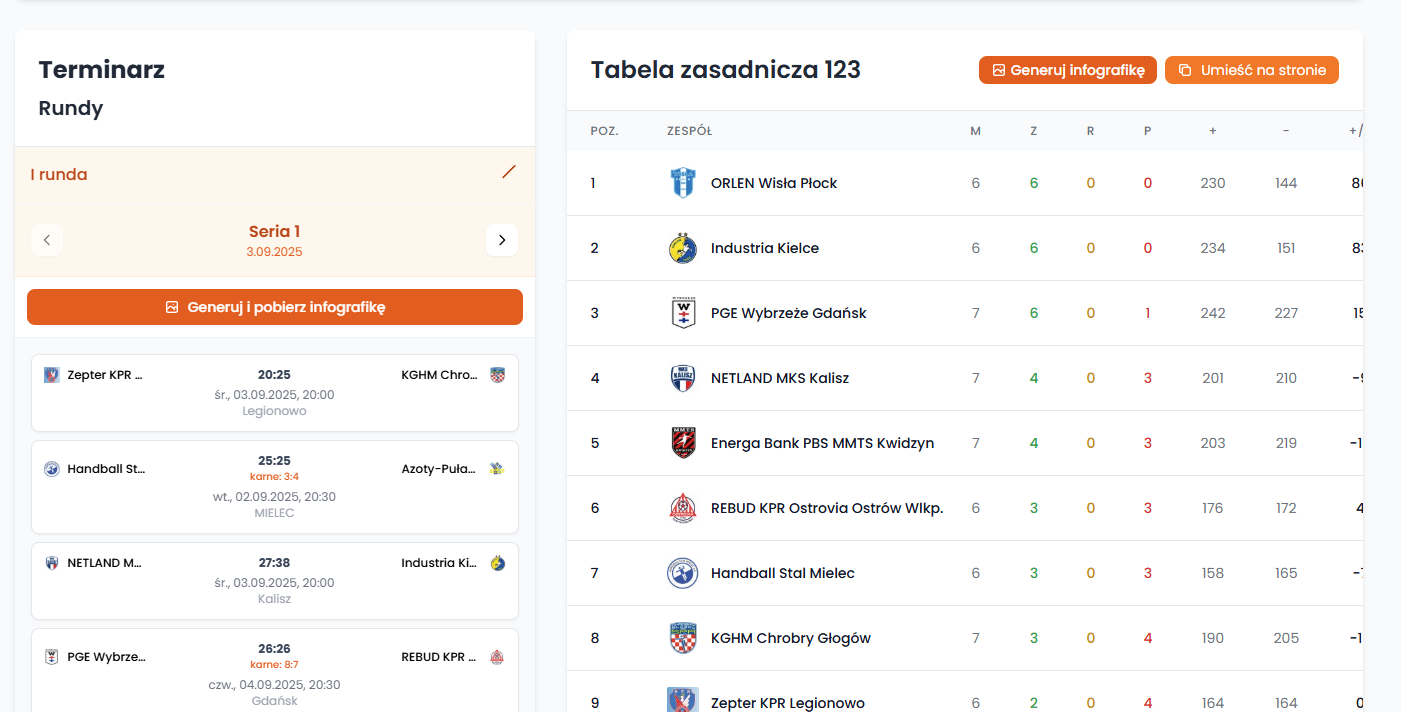Image resolution: width=1401 pixels, height=712 pixels.
Task: Open the Zepter KPR vs KGHM Chrobry match
Action: pyautogui.click(x=275, y=392)
